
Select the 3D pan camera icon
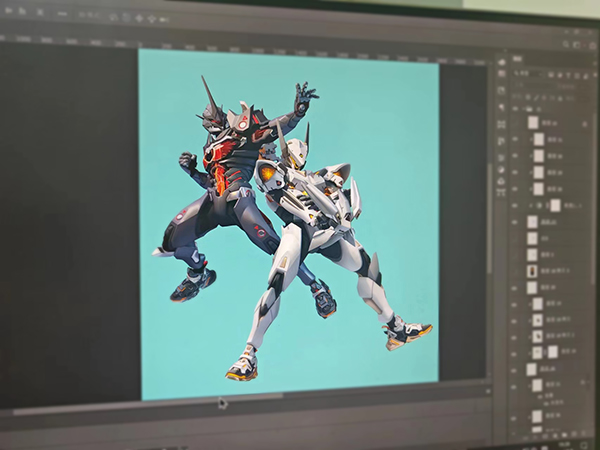tap(139, 18)
